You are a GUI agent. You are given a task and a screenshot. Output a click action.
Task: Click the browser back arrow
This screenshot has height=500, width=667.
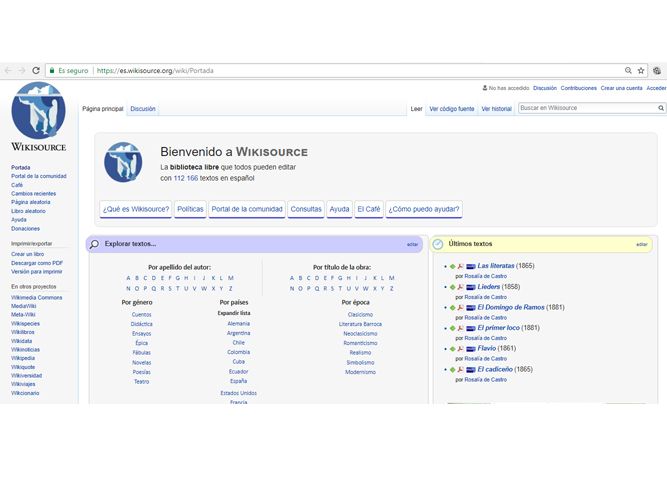[x=8, y=71]
